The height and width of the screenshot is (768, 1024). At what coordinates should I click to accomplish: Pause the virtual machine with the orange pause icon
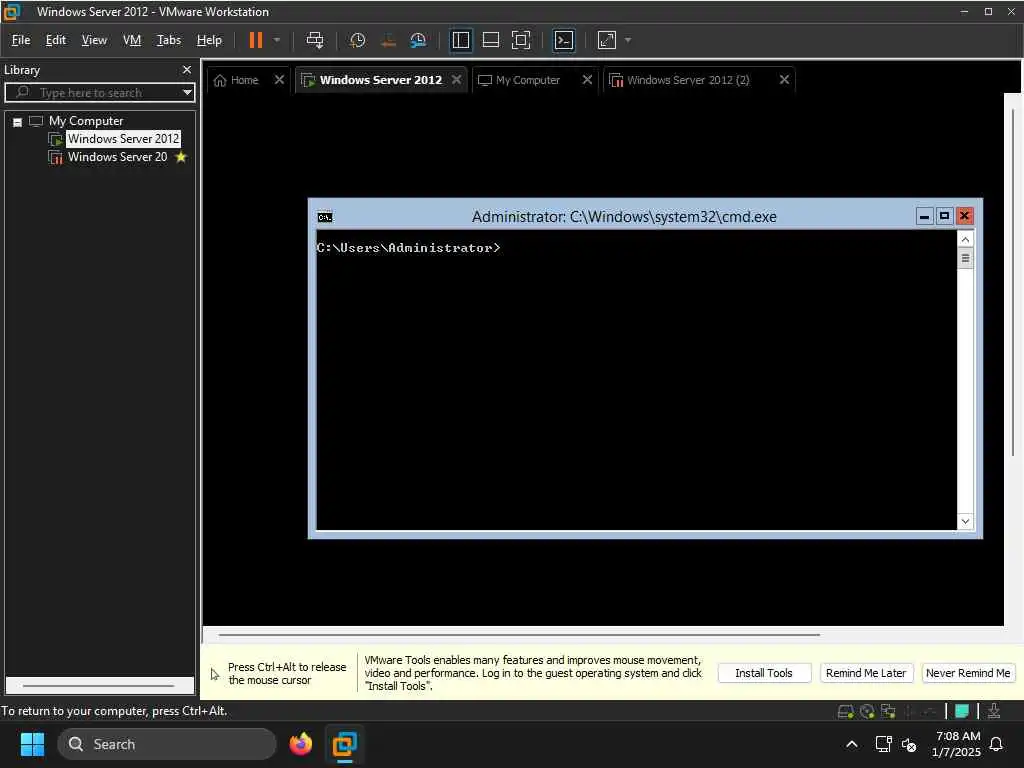(255, 40)
